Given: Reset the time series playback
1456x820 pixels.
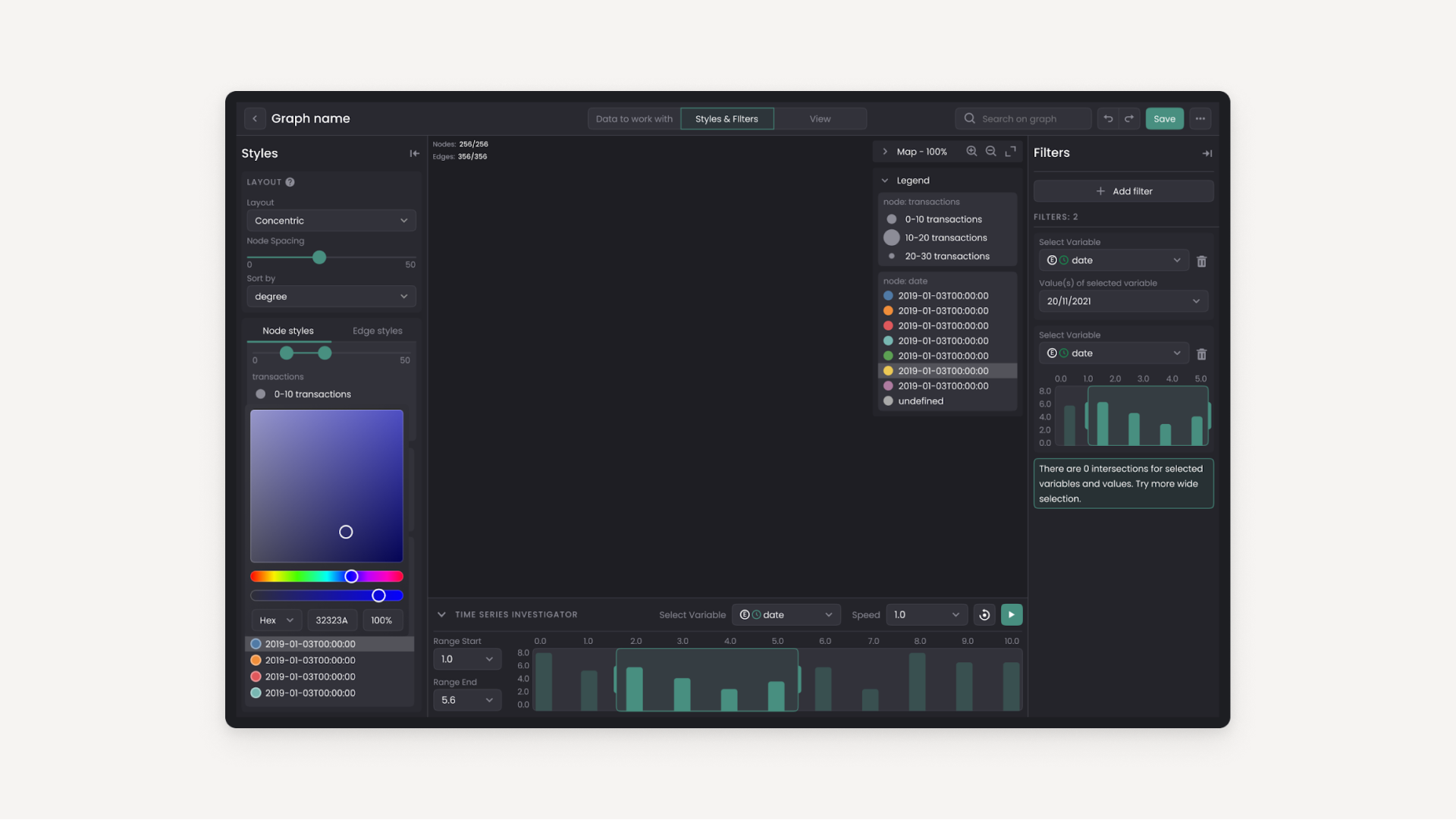Looking at the screenshot, I should point(984,614).
